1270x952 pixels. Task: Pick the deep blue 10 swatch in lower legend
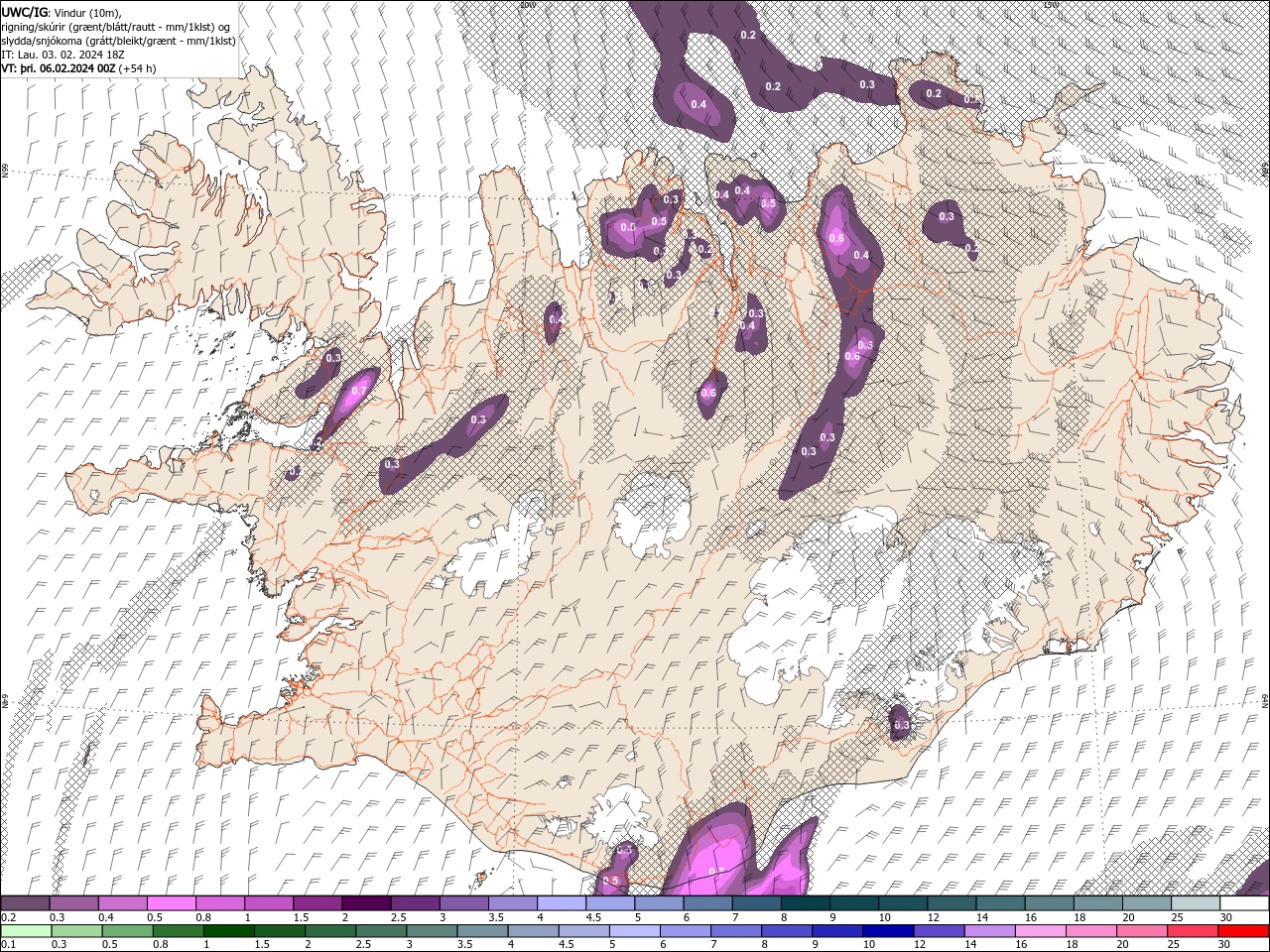[888, 930]
